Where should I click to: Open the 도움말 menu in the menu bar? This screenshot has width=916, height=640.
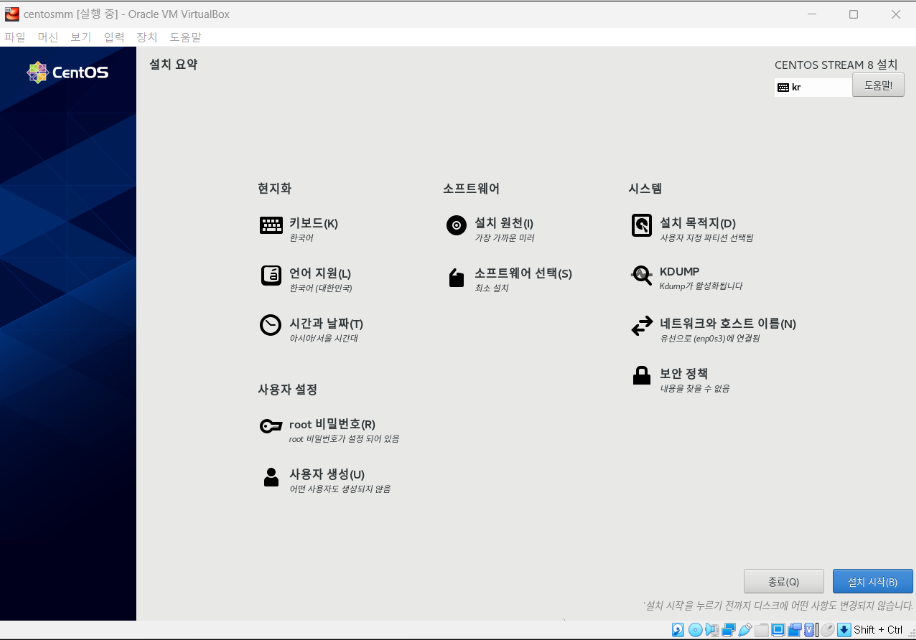[x=185, y=37]
